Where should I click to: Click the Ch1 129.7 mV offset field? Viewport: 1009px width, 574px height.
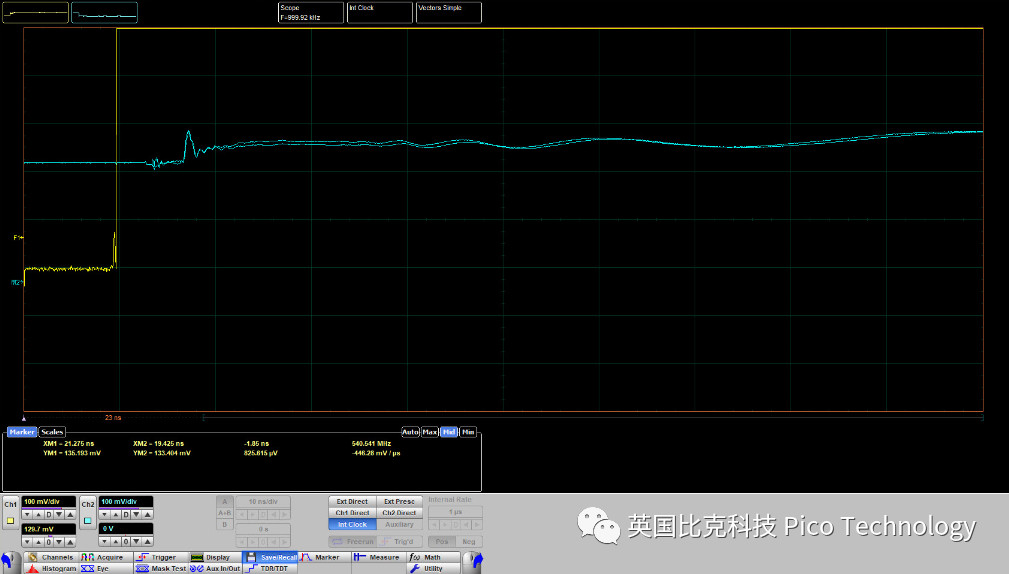point(48,527)
